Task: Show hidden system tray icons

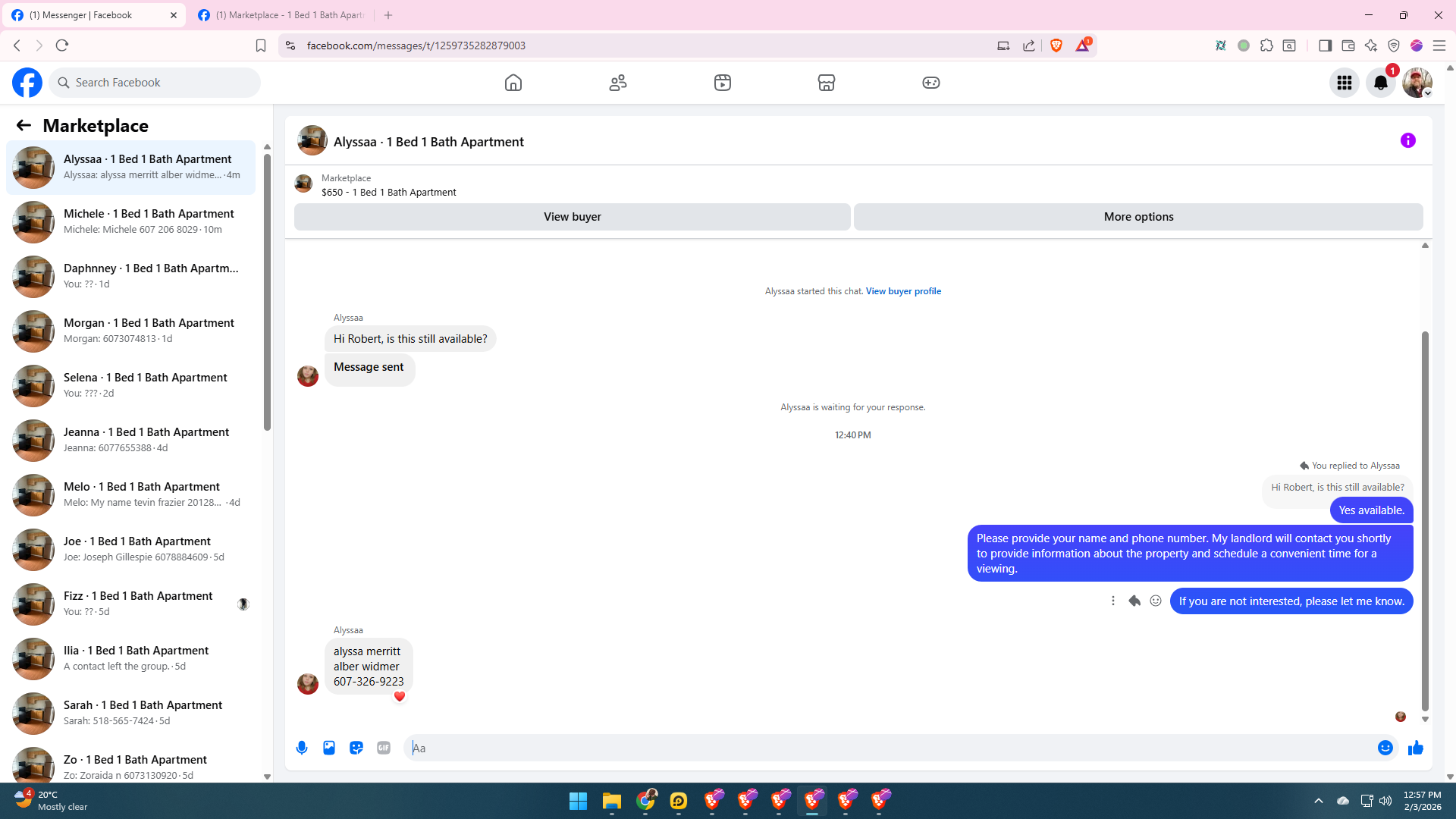Action: (1318, 801)
